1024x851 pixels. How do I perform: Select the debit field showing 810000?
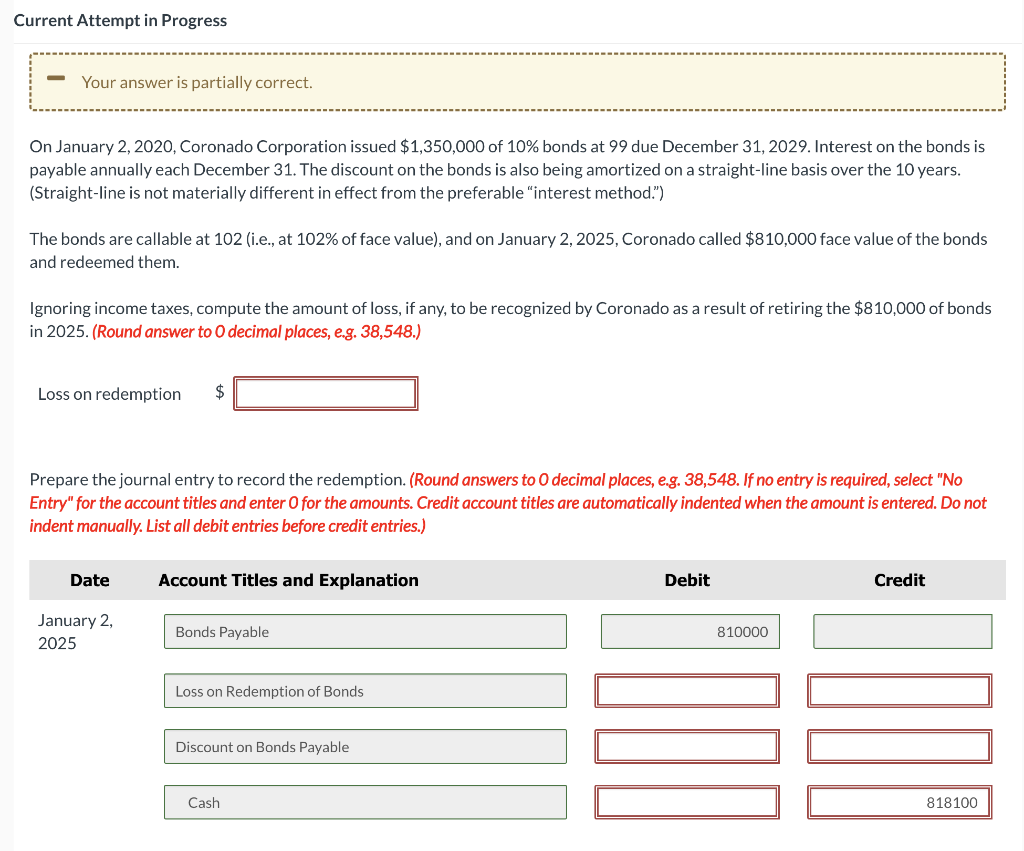tap(689, 631)
